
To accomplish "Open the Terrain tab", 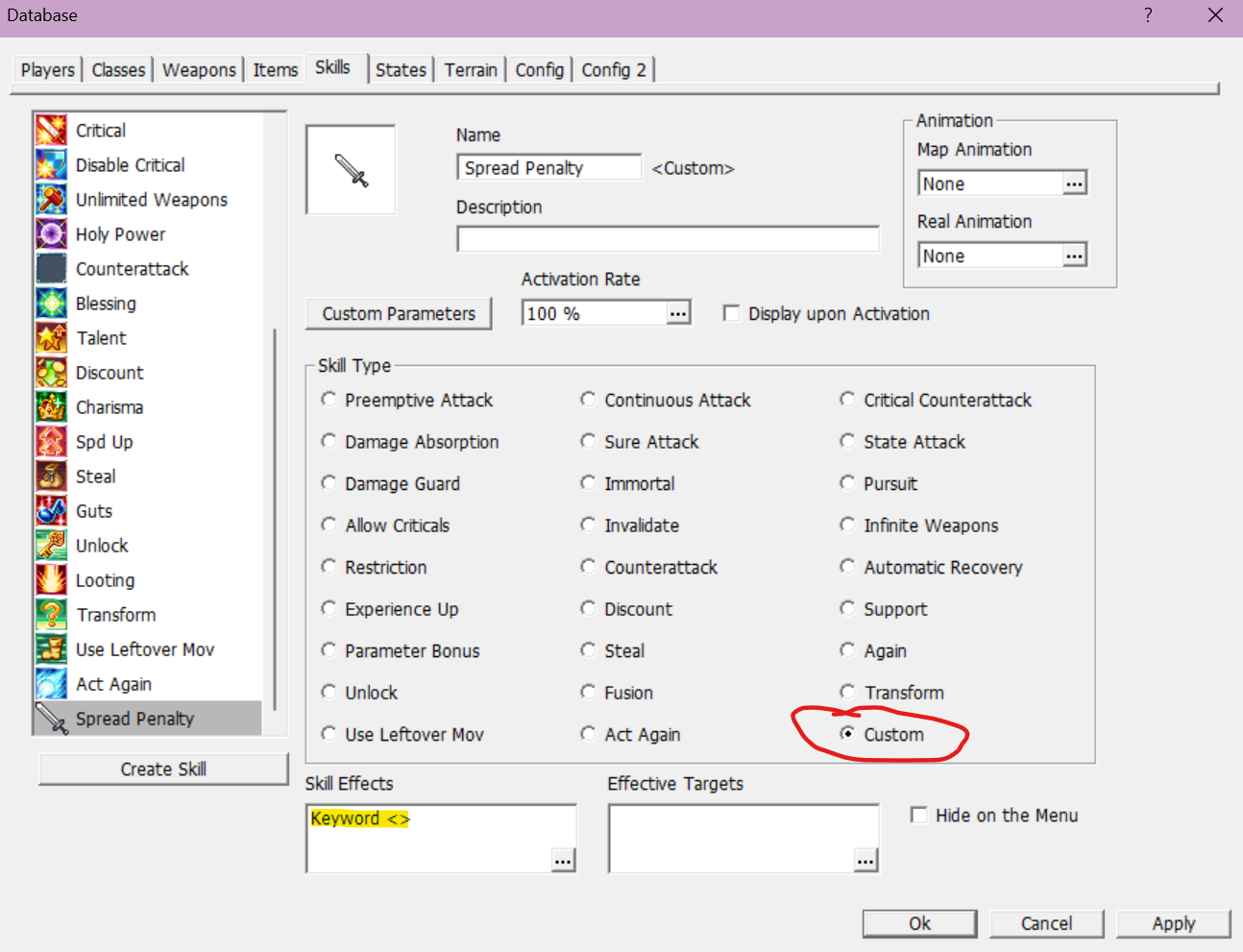I will click(471, 70).
